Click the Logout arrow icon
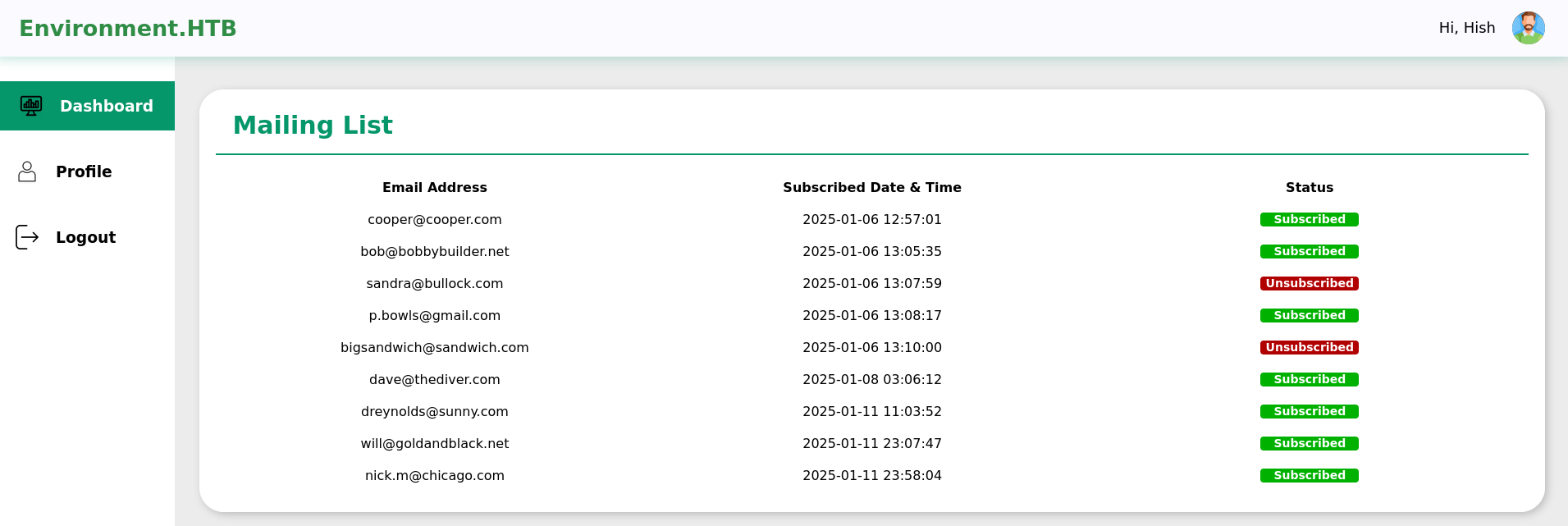 click(27, 237)
